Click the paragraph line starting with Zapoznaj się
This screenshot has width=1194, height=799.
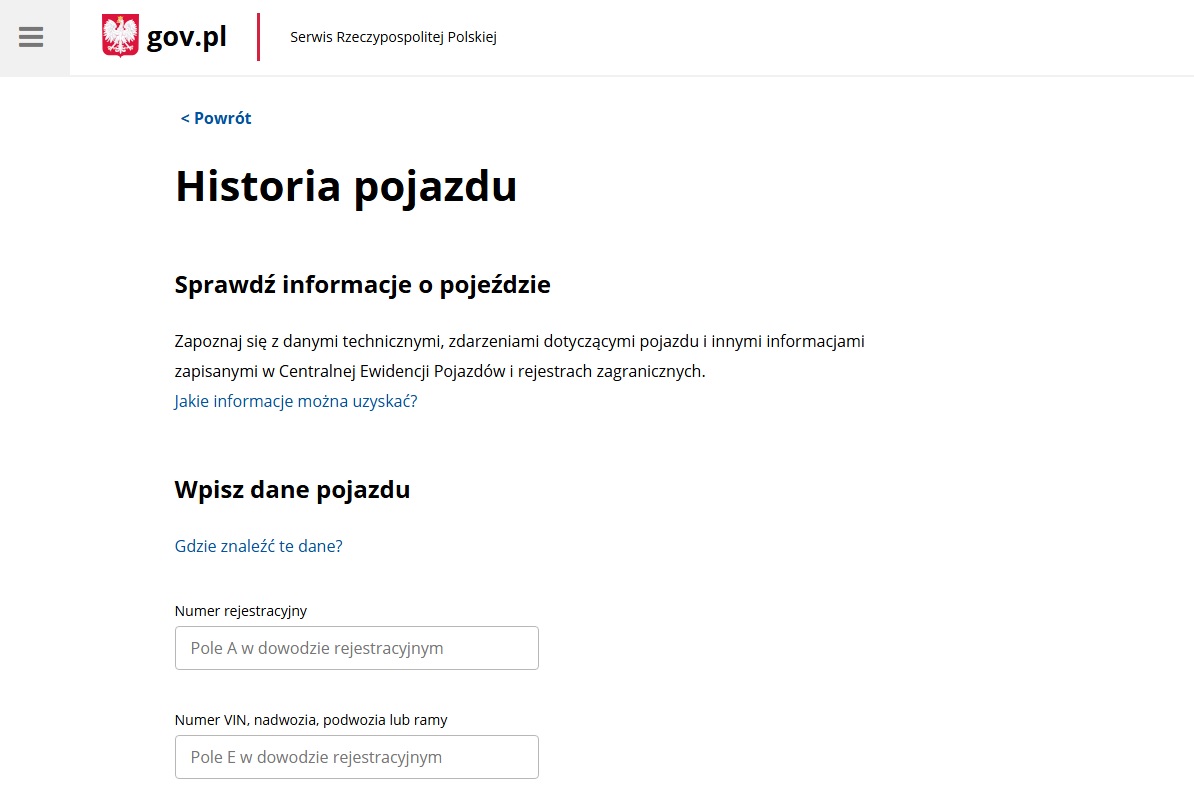point(519,341)
